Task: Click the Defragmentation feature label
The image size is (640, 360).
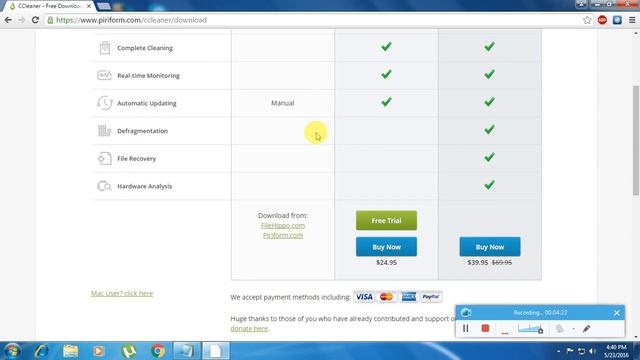Action: (x=142, y=131)
